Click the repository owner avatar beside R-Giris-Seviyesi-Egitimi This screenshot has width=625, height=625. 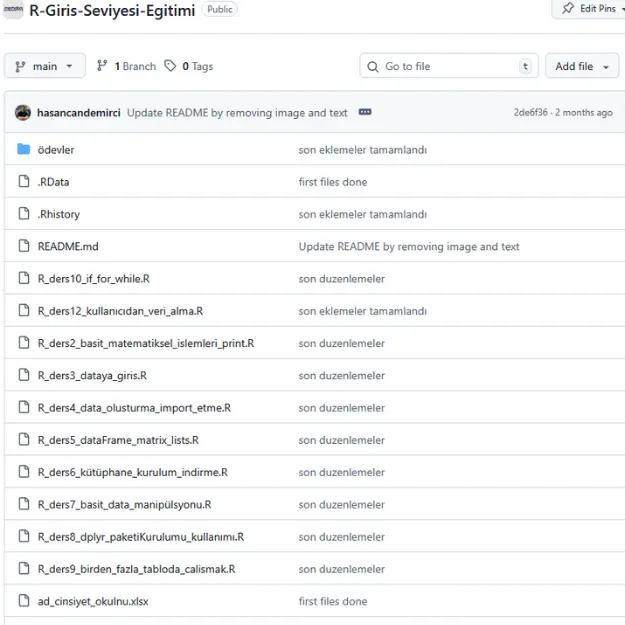pos(13,9)
